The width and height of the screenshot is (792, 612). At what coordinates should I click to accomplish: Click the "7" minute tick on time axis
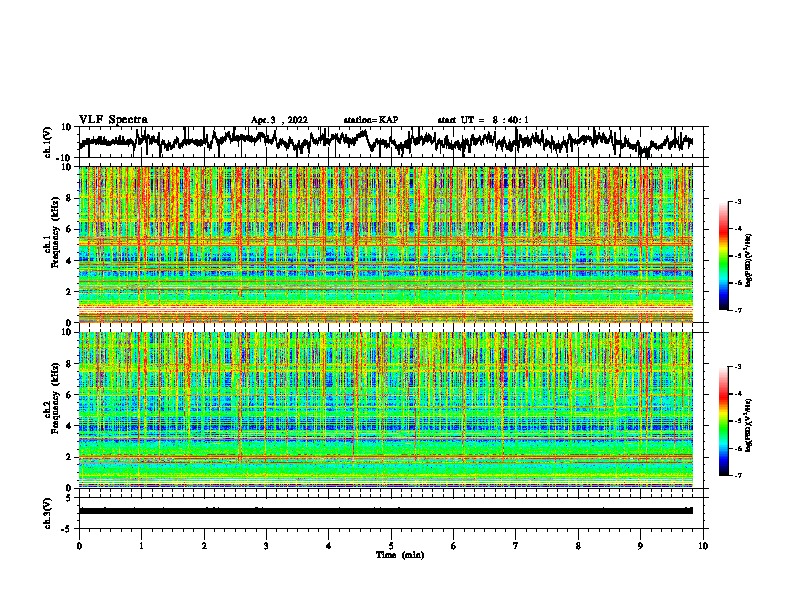coord(516,546)
